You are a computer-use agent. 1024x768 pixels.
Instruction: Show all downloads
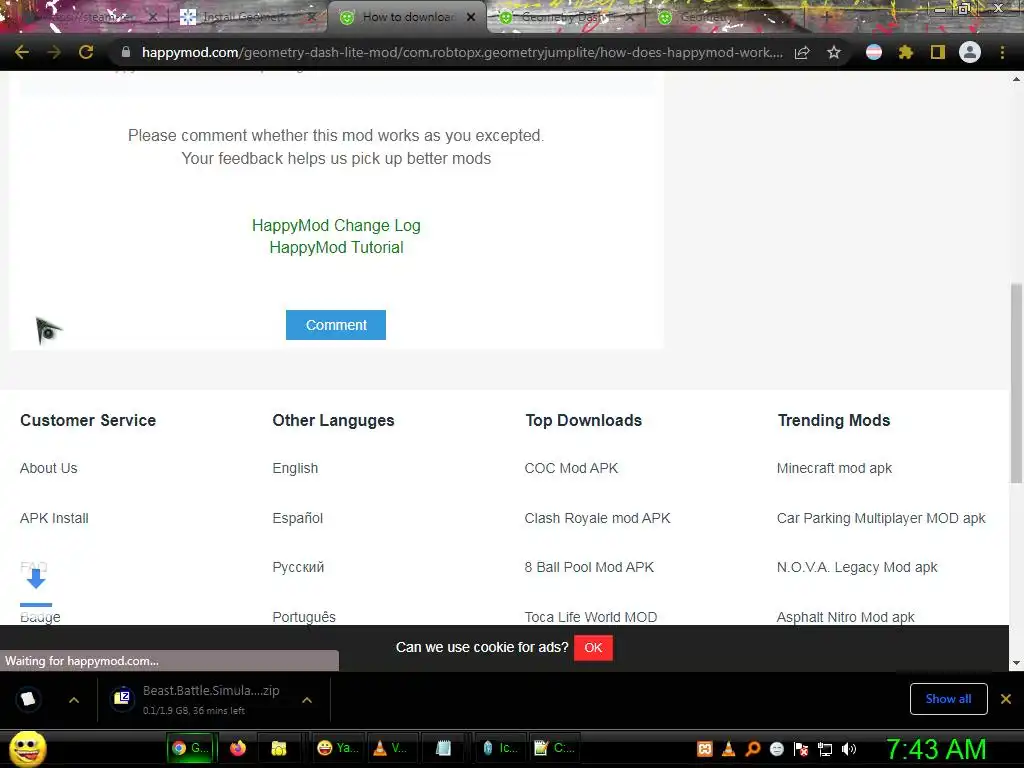pyautogui.click(x=948, y=699)
